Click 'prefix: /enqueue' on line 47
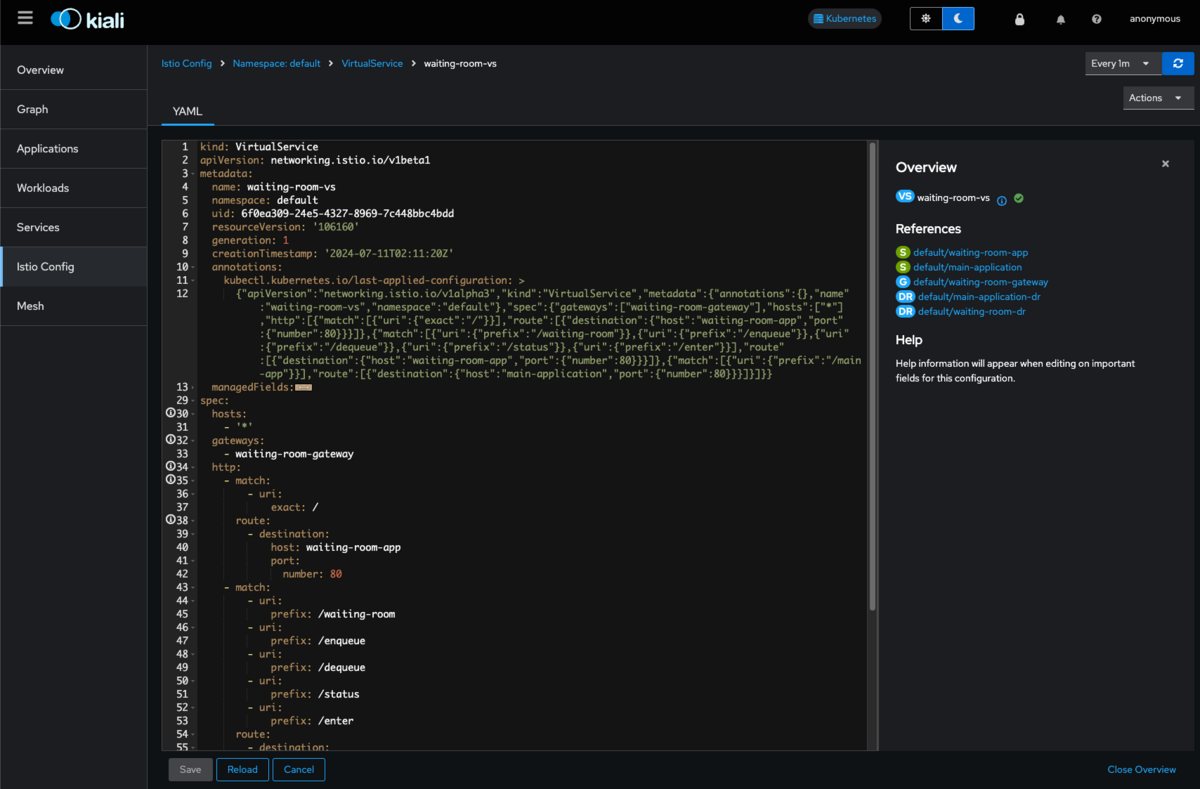 [318, 641]
